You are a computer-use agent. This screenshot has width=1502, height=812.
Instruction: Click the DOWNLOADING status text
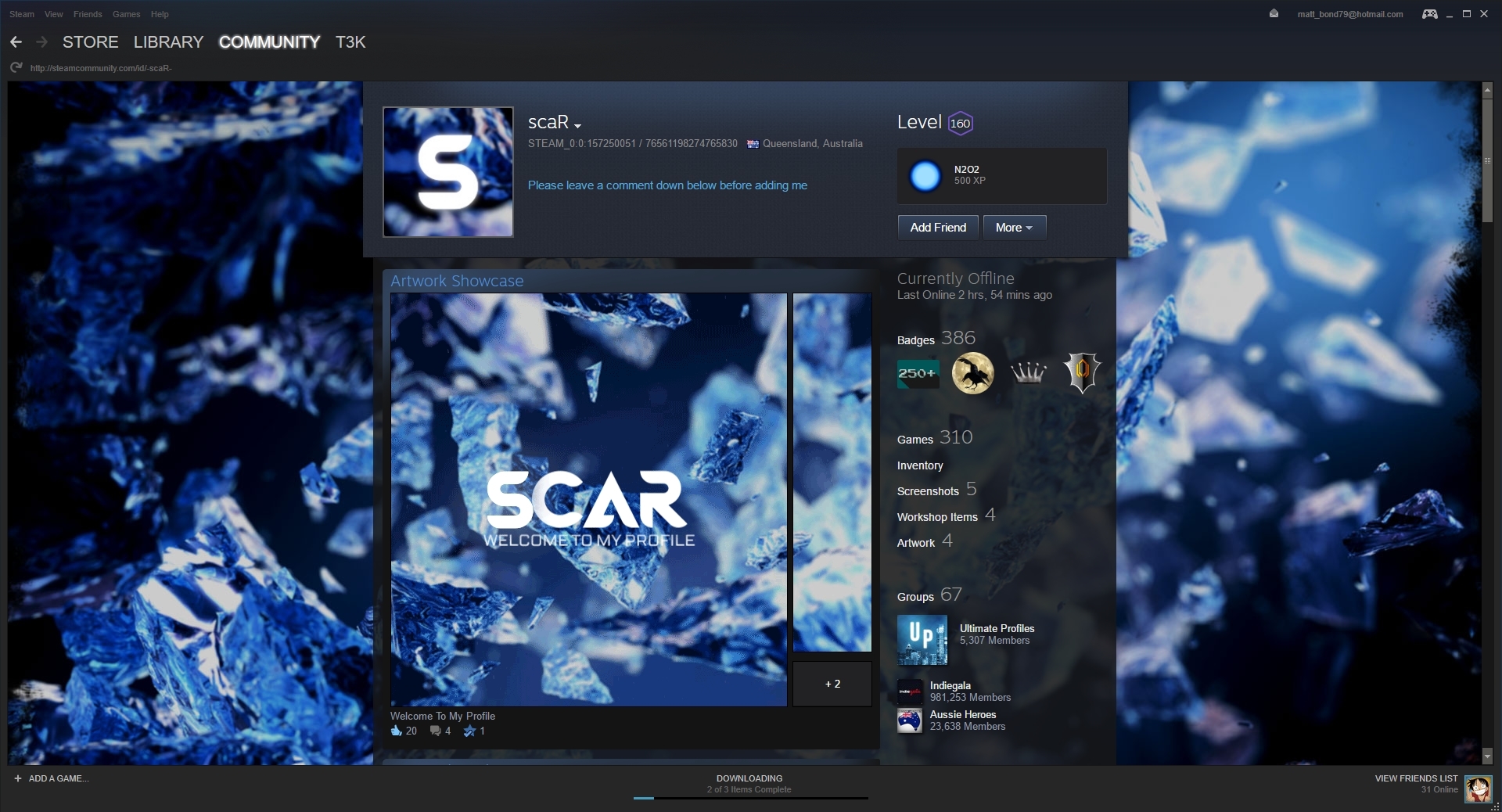click(x=749, y=778)
